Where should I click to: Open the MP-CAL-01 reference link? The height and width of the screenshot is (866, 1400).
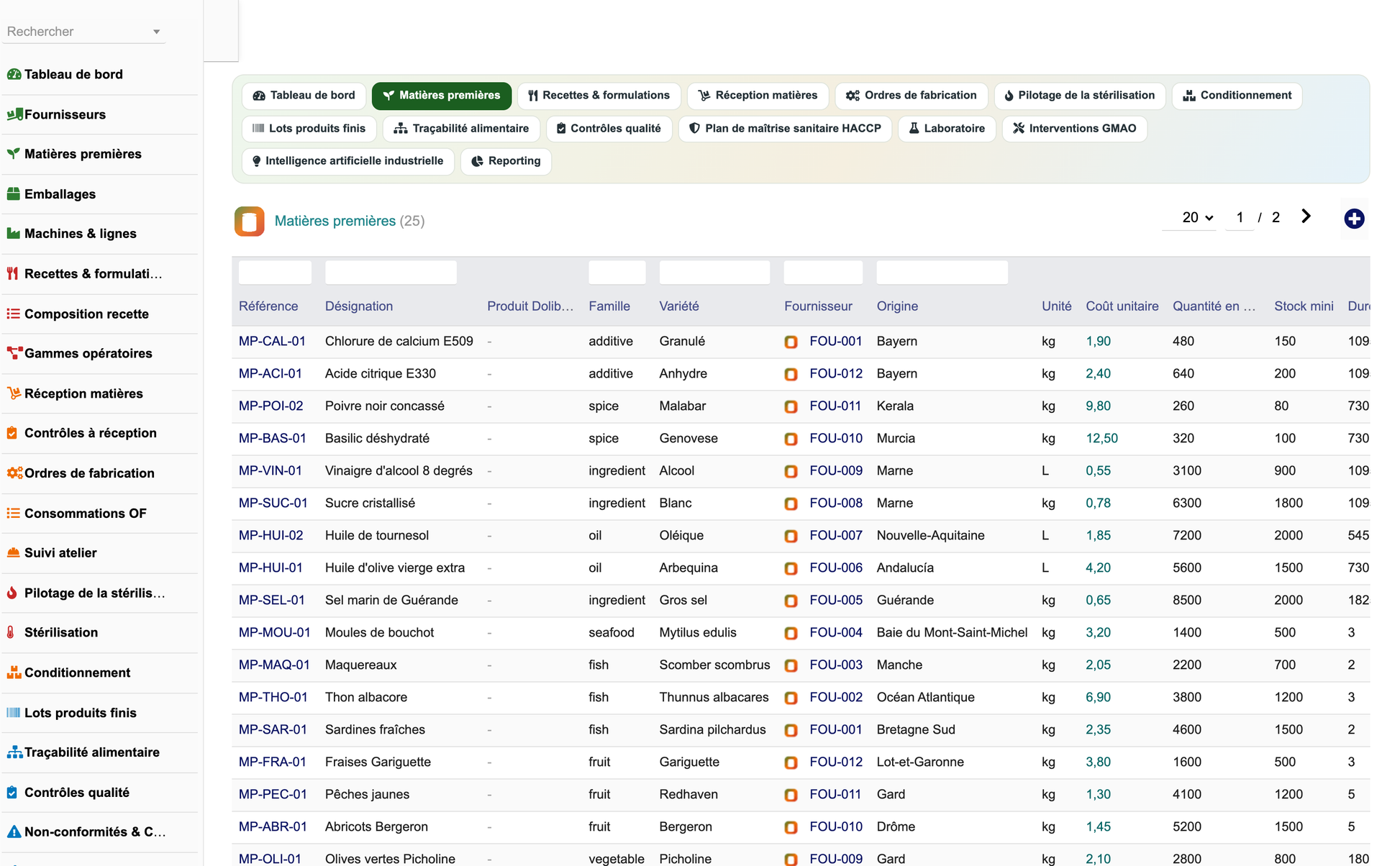[272, 341]
